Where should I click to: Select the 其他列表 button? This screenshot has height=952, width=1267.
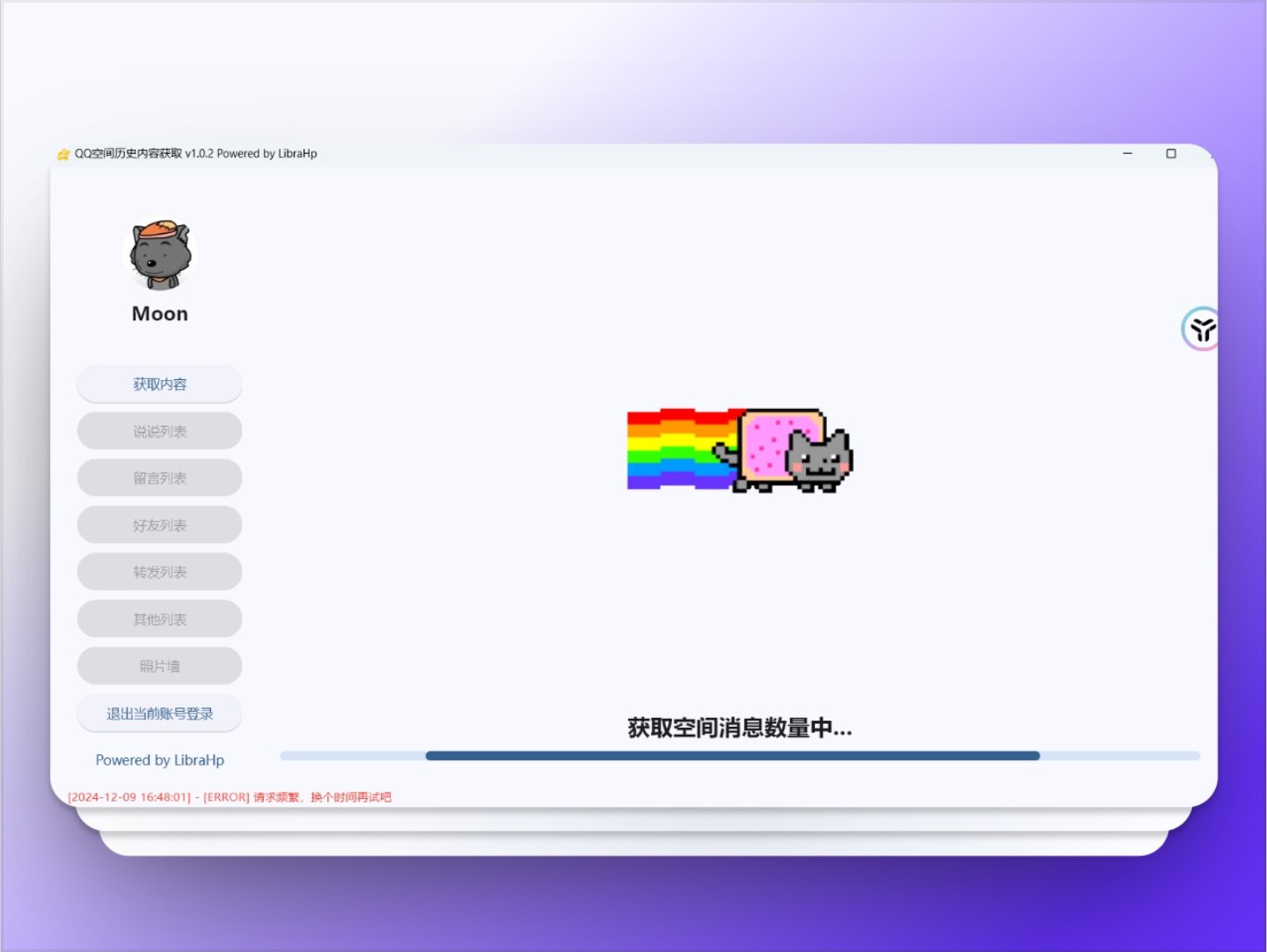click(159, 619)
